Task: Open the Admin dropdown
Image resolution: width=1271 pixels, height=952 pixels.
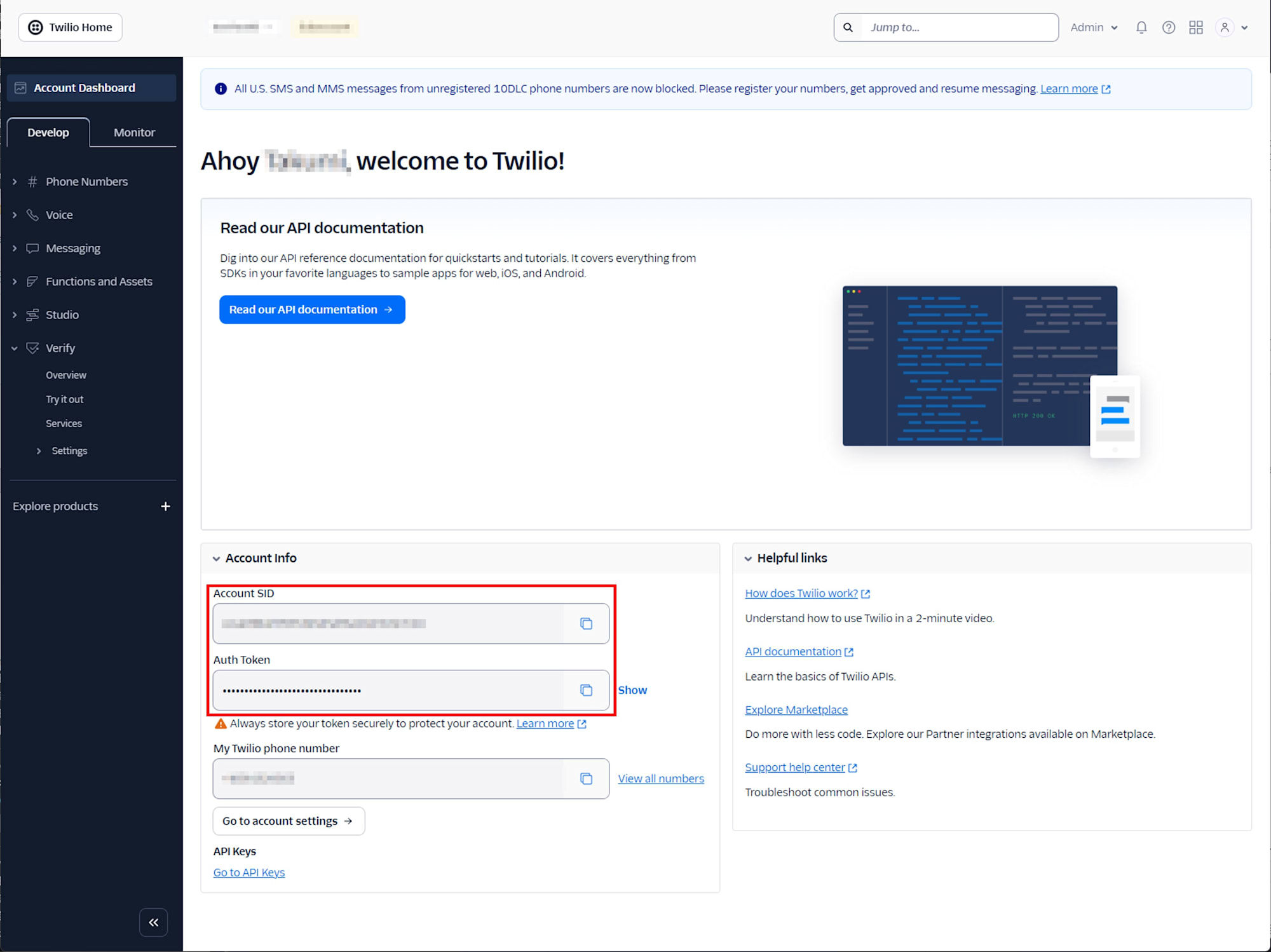Action: click(1093, 27)
